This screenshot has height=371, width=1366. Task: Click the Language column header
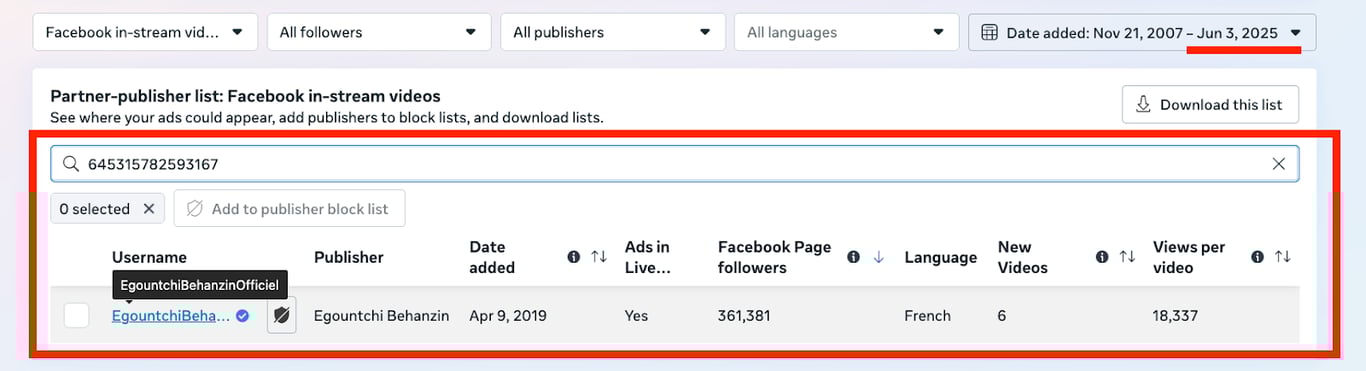[941, 257]
